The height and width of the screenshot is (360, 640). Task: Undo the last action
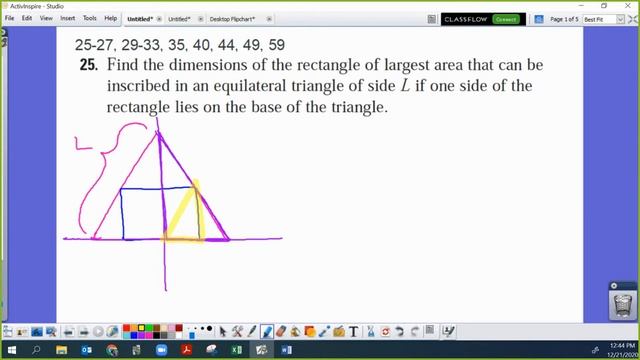pyautogui.click(x=400, y=331)
